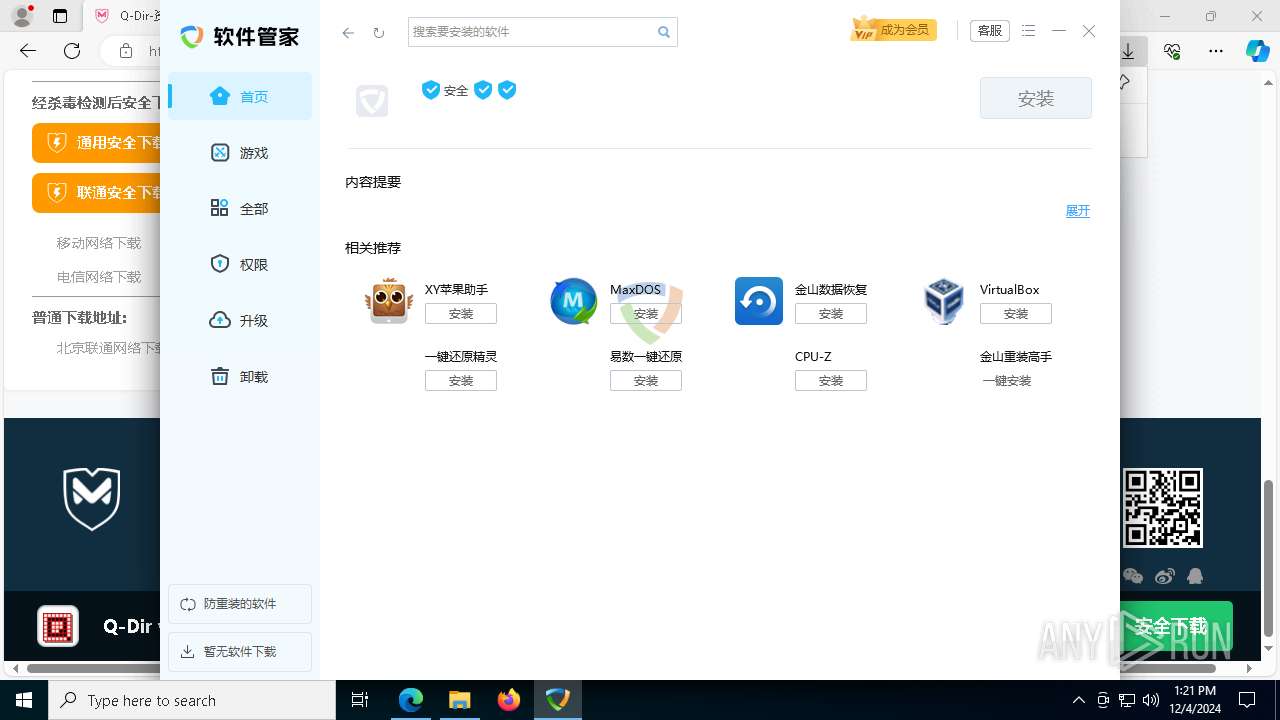Click the VirtualBox cube icon
This screenshot has width=1280, height=720.
(944, 301)
